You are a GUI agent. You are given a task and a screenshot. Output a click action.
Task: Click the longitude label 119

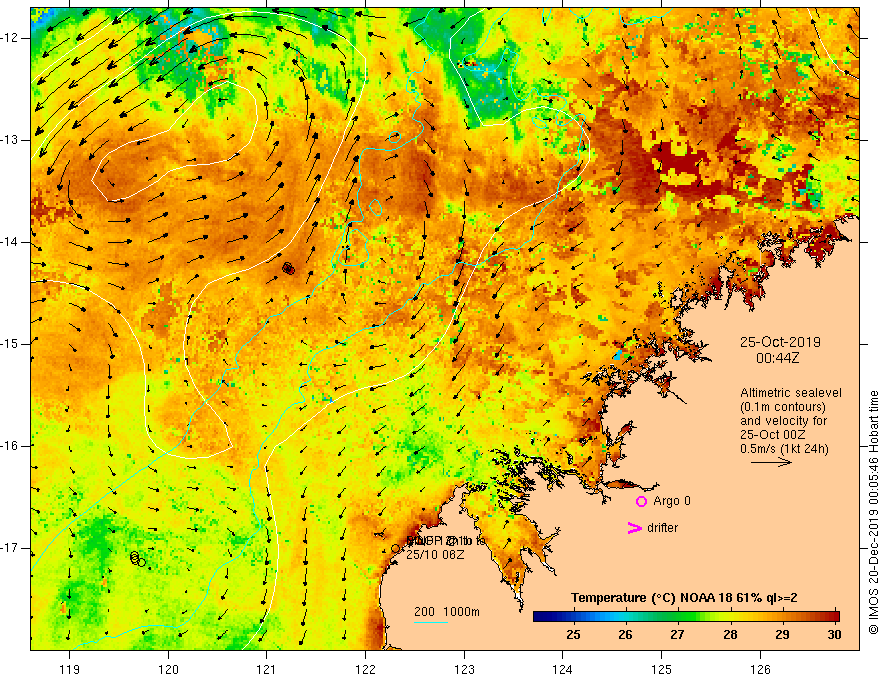70,669
